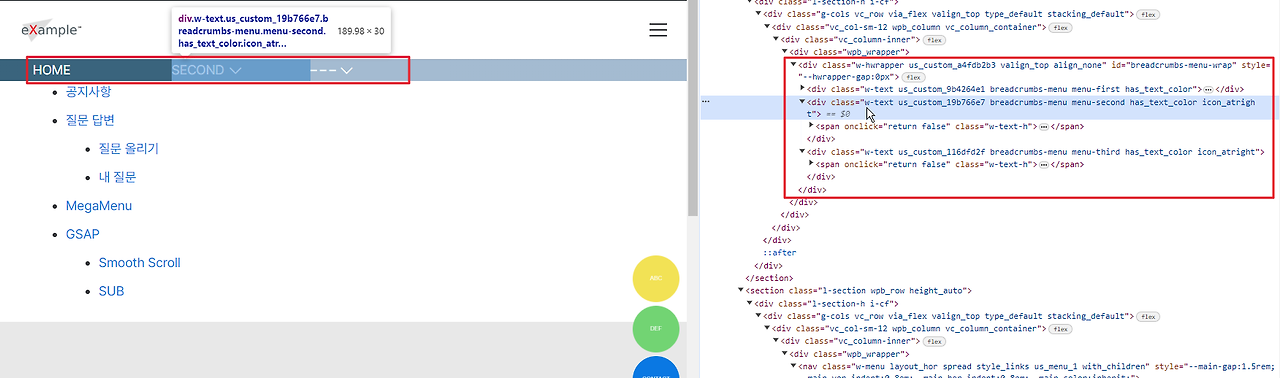The height and width of the screenshot is (378, 1280).
Task: Open the 공지사항 link
Action: pos(89,92)
